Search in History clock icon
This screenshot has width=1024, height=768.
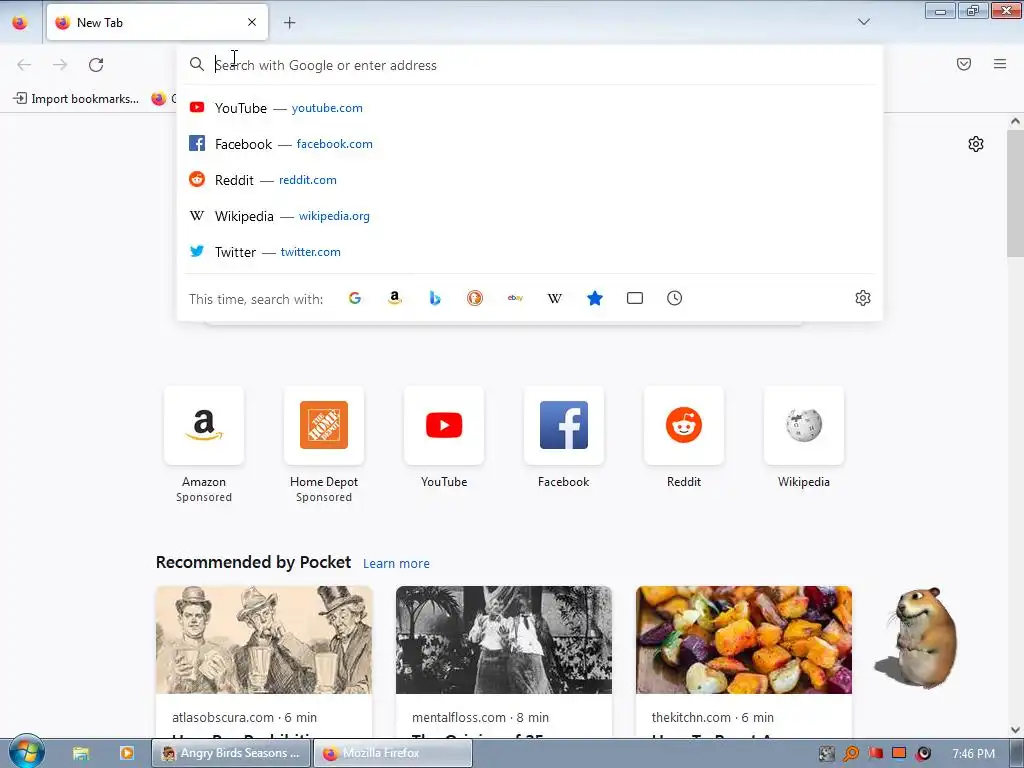675,298
